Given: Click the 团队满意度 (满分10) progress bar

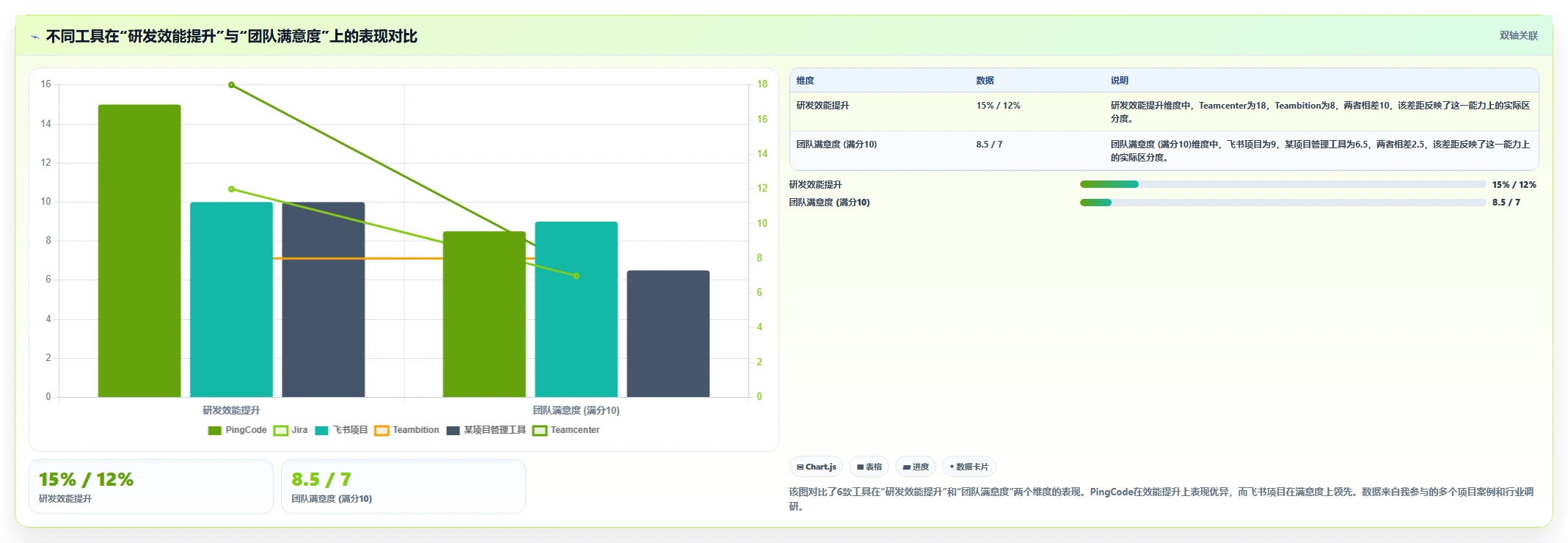Looking at the screenshot, I should point(1283,203).
